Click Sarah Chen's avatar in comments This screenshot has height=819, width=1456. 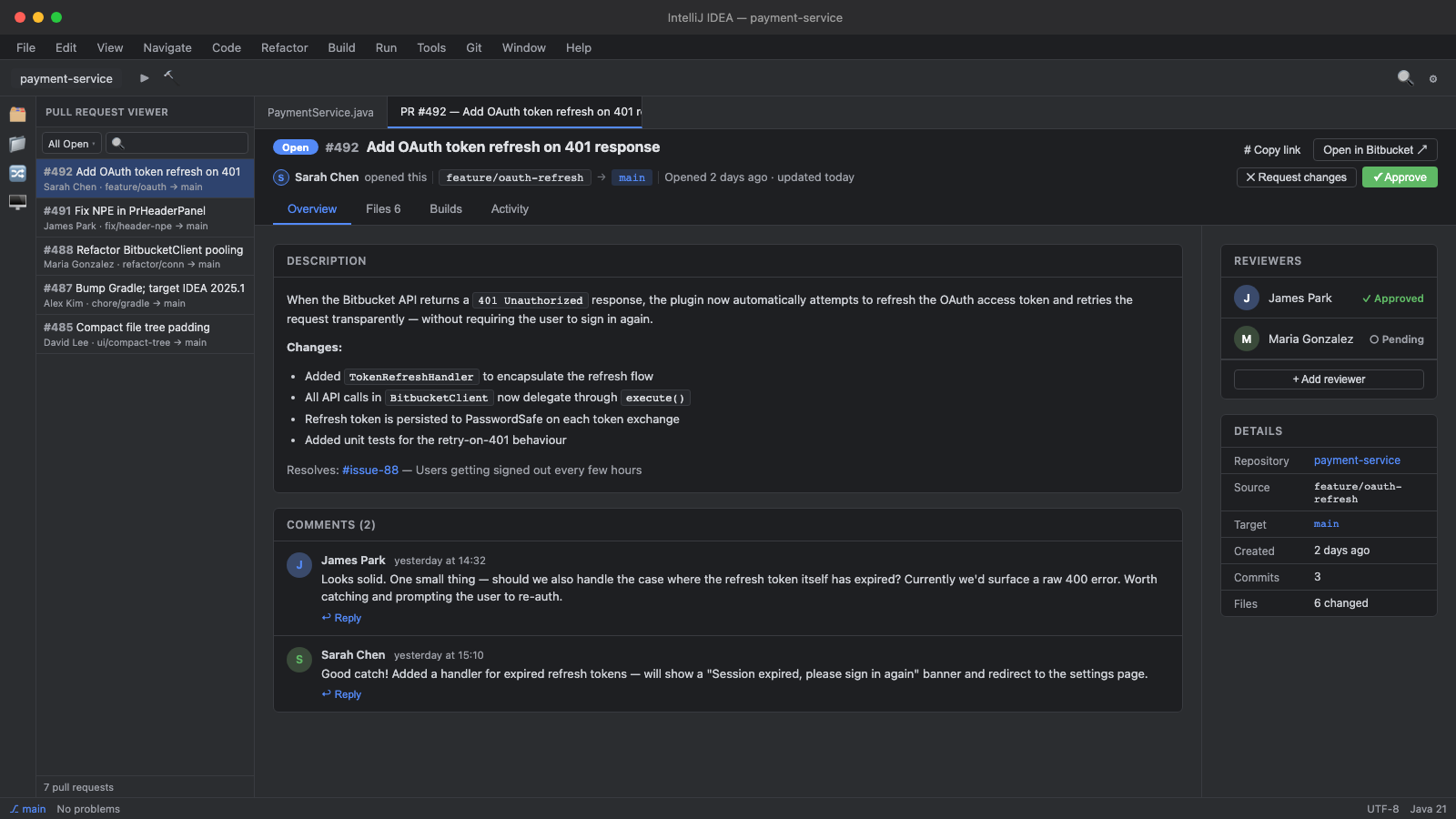(299, 660)
